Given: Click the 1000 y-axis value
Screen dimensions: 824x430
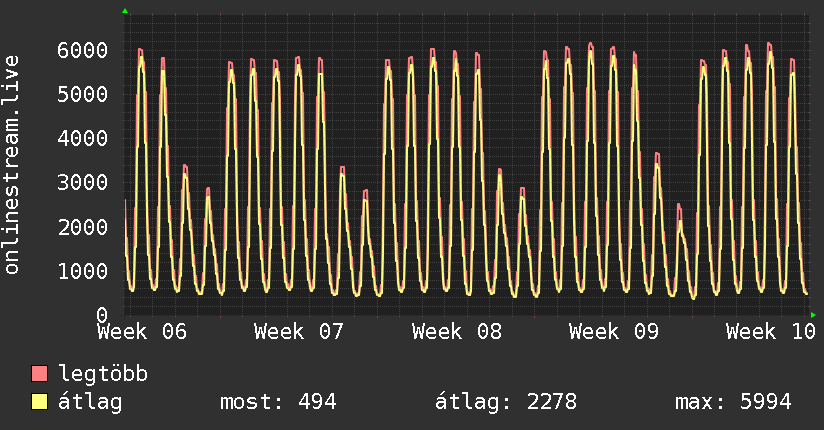Looking at the screenshot, I should pos(83,271).
